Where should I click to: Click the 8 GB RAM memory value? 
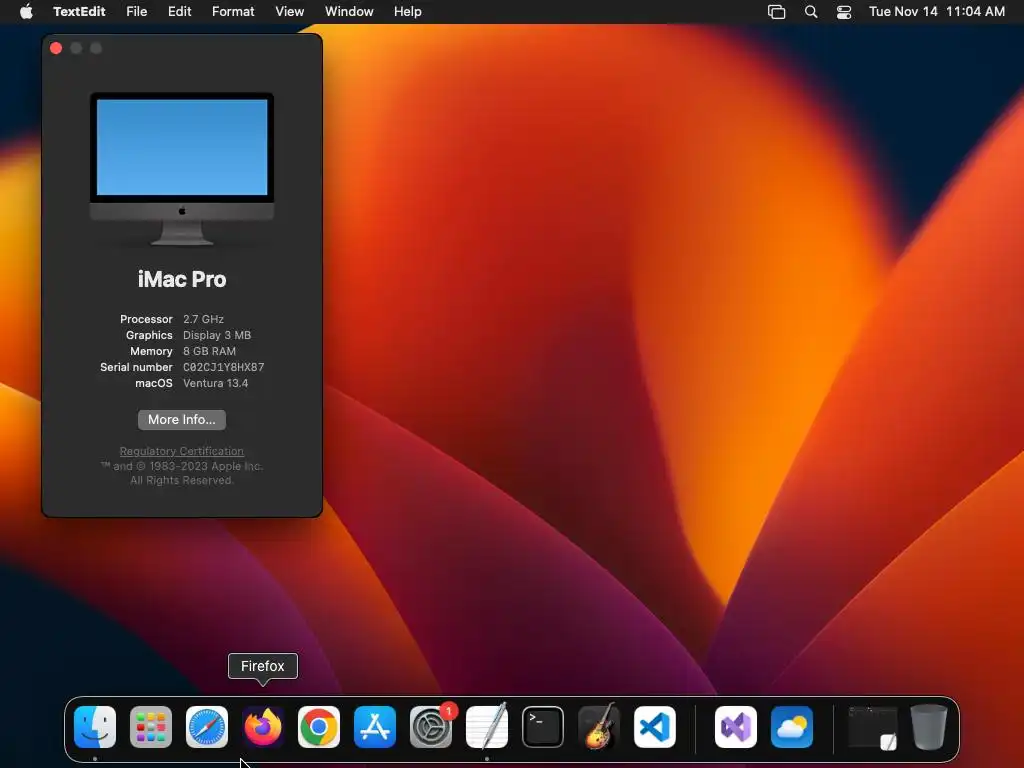click(209, 351)
